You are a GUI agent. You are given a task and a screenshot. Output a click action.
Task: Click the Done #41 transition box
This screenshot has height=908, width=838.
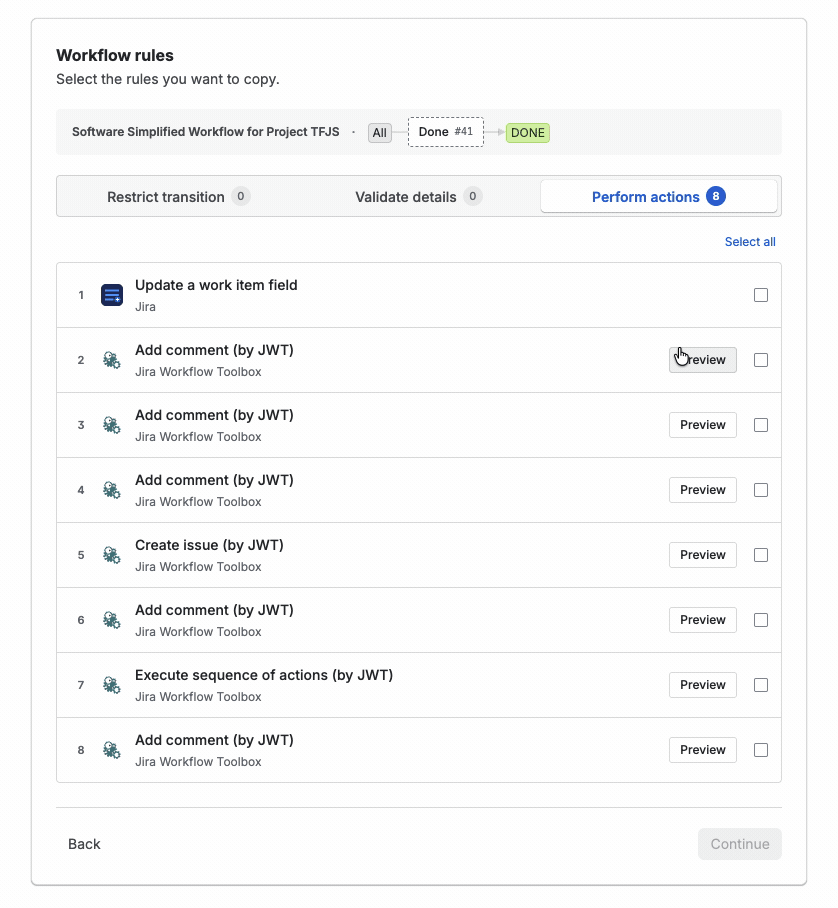coord(445,132)
